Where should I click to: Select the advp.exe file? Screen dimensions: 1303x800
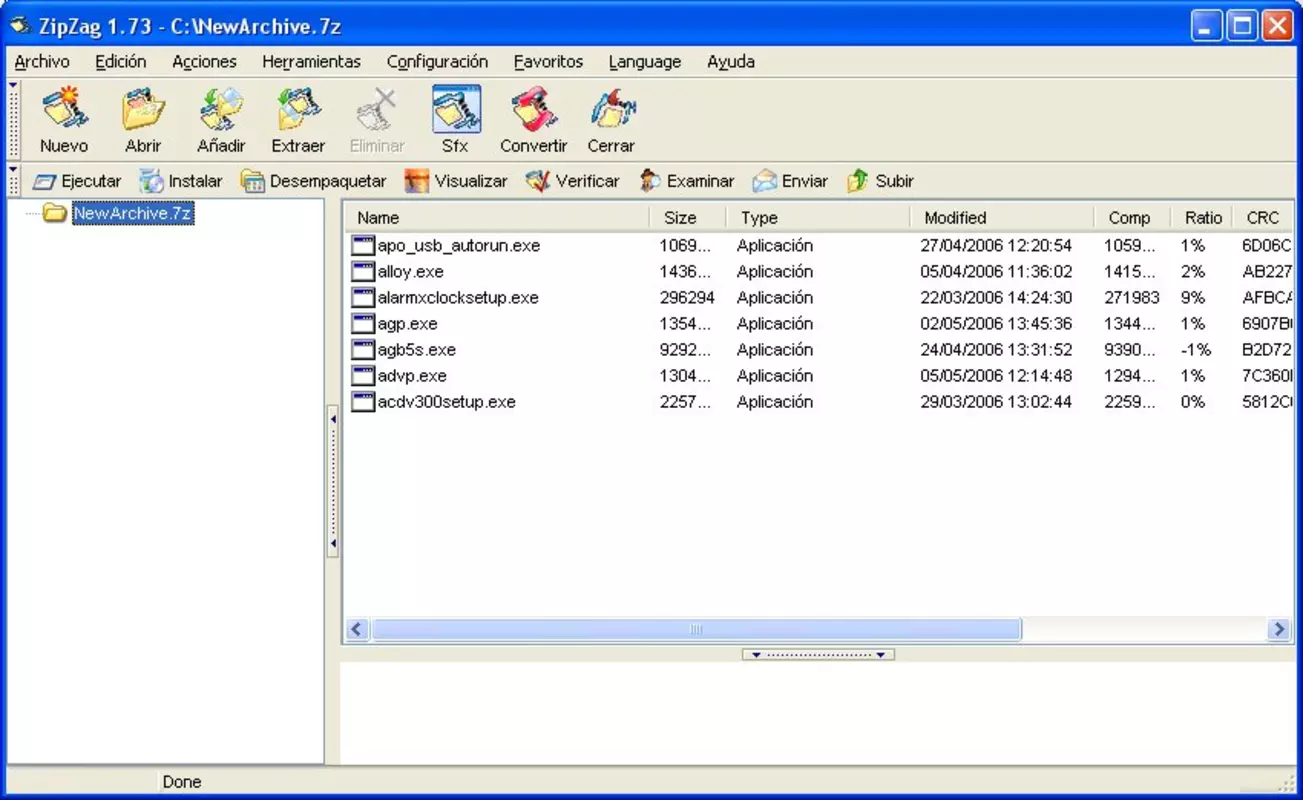tap(412, 376)
